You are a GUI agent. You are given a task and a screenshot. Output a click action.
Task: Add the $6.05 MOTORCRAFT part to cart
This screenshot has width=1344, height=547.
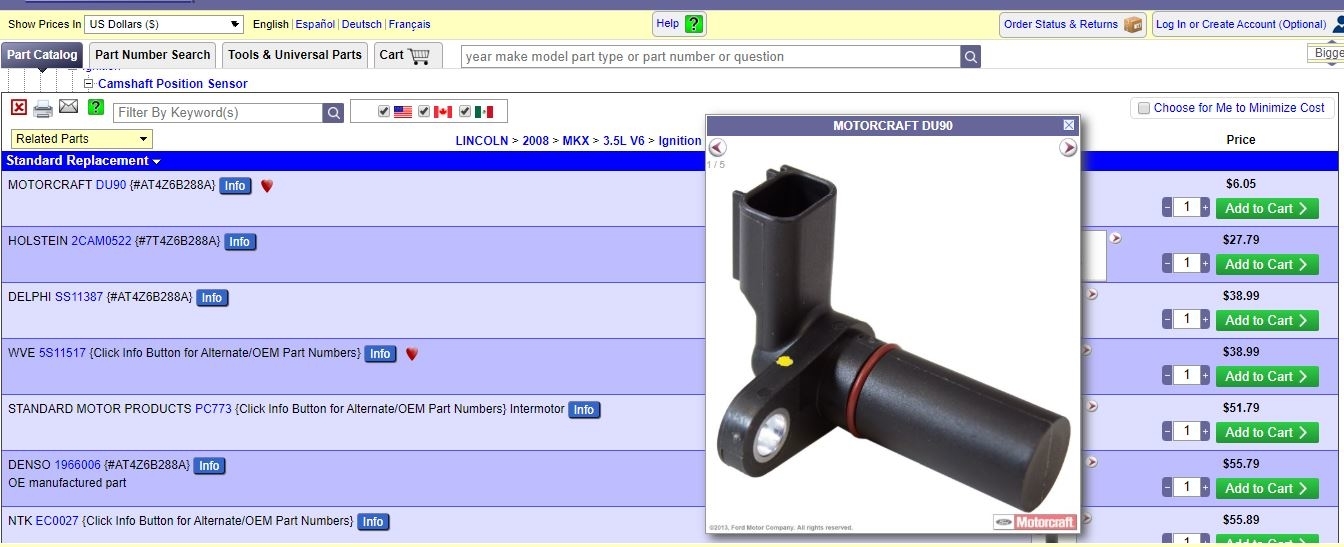1267,208
